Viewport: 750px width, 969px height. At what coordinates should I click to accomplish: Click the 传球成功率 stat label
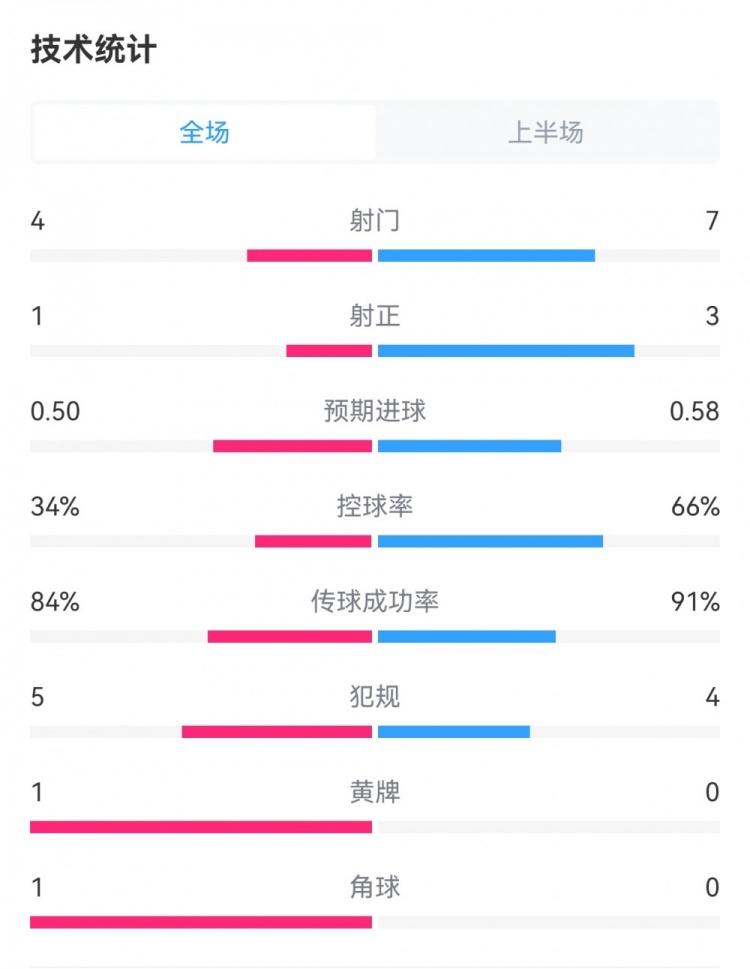coord(375,602)
